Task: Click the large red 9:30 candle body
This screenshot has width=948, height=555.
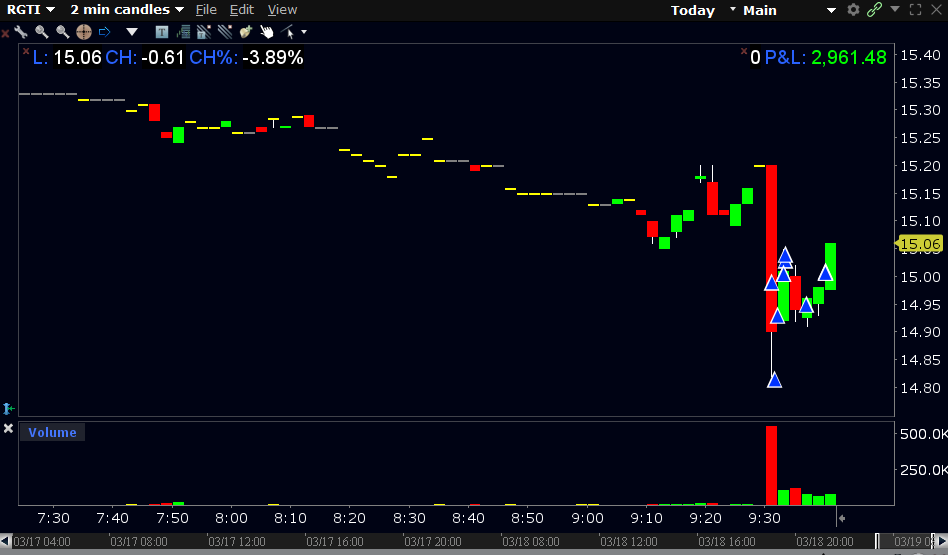Action: (x=771, y=248)
